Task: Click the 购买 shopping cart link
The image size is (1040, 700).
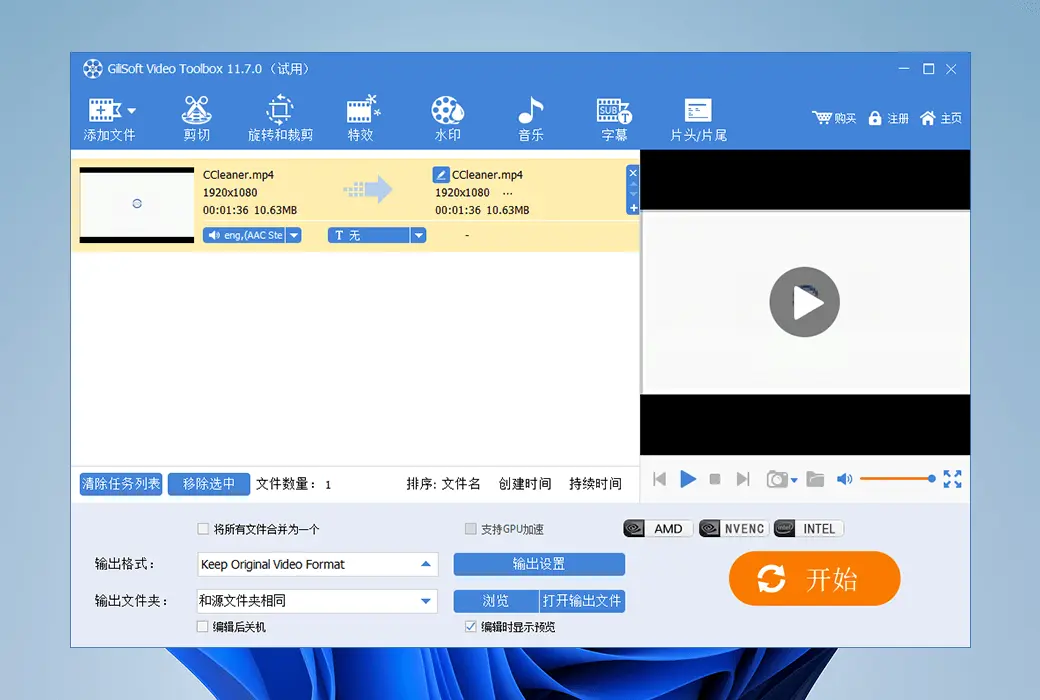Action: coord(834,118)
